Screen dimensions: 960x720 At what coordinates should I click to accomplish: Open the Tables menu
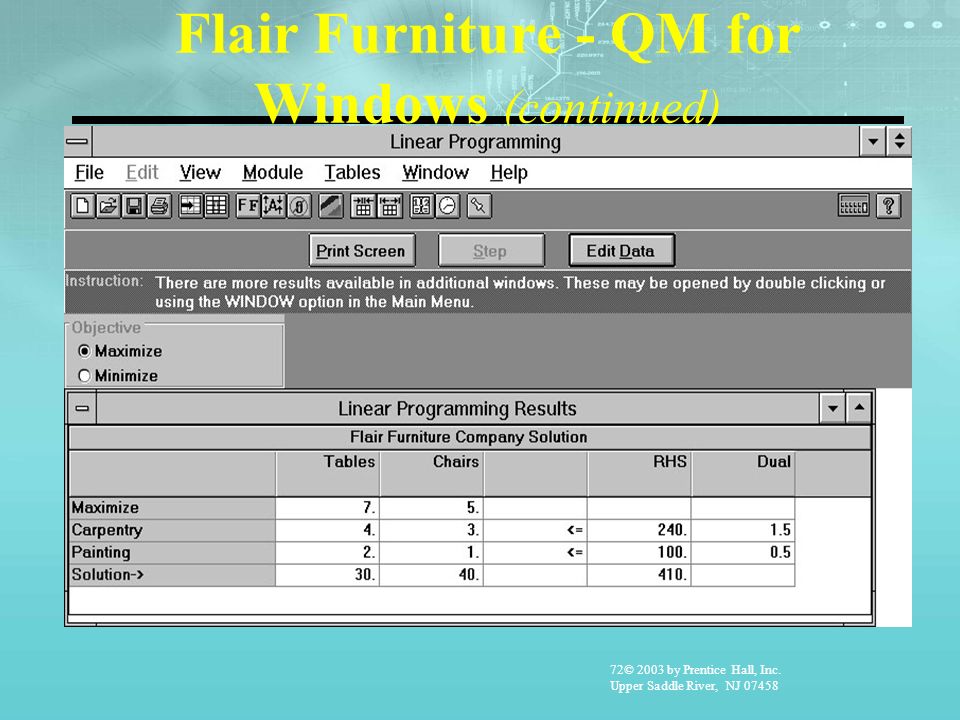coord(352,173)
